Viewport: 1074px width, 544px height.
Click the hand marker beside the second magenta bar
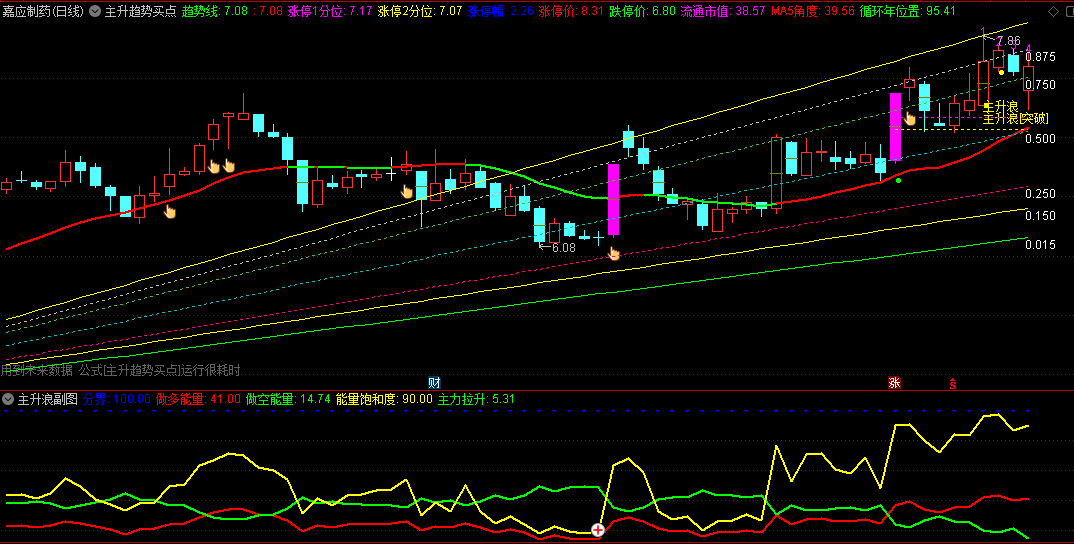tap(910, 117)
